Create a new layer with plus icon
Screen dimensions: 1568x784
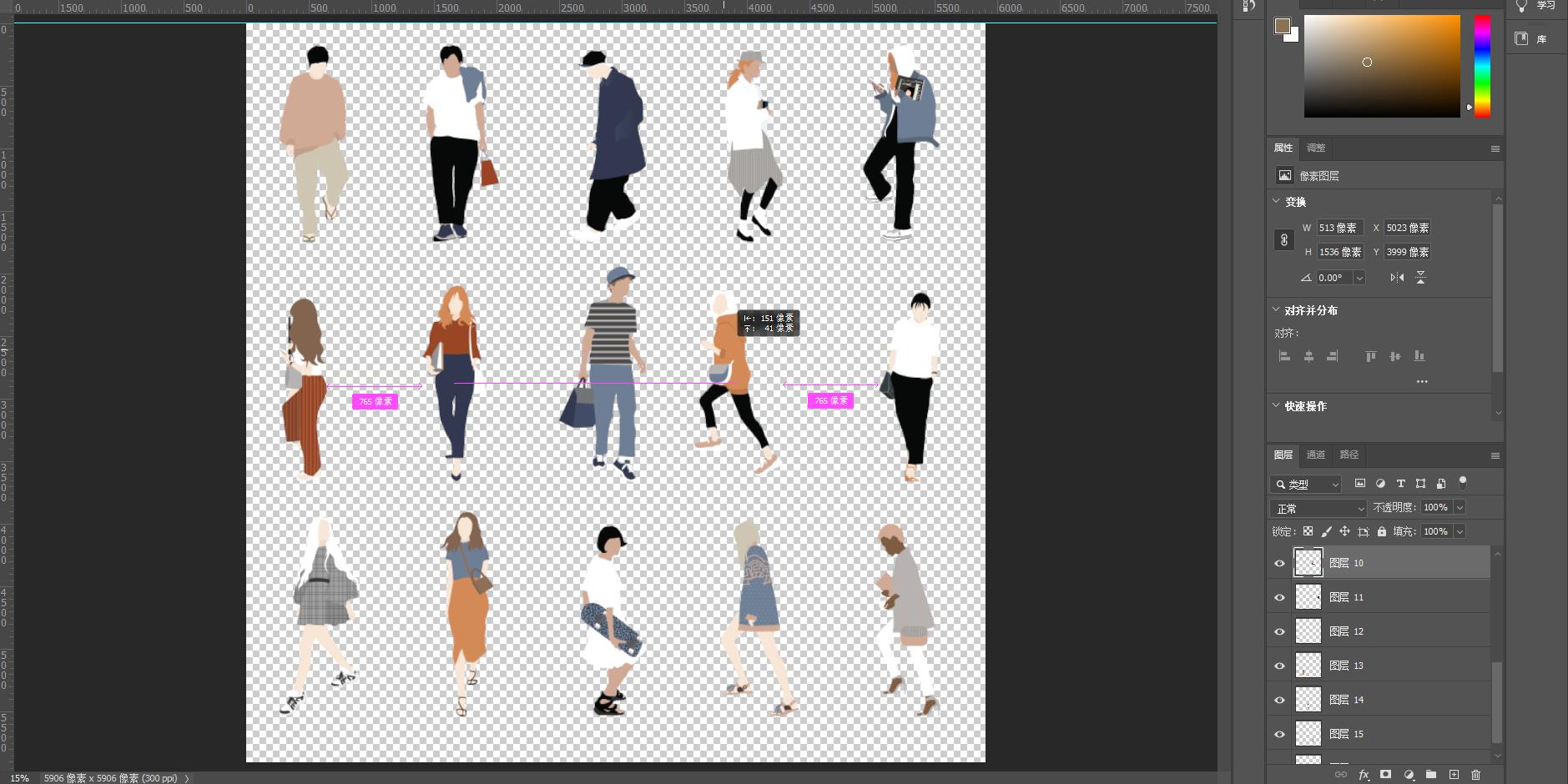click(1454, 775)
